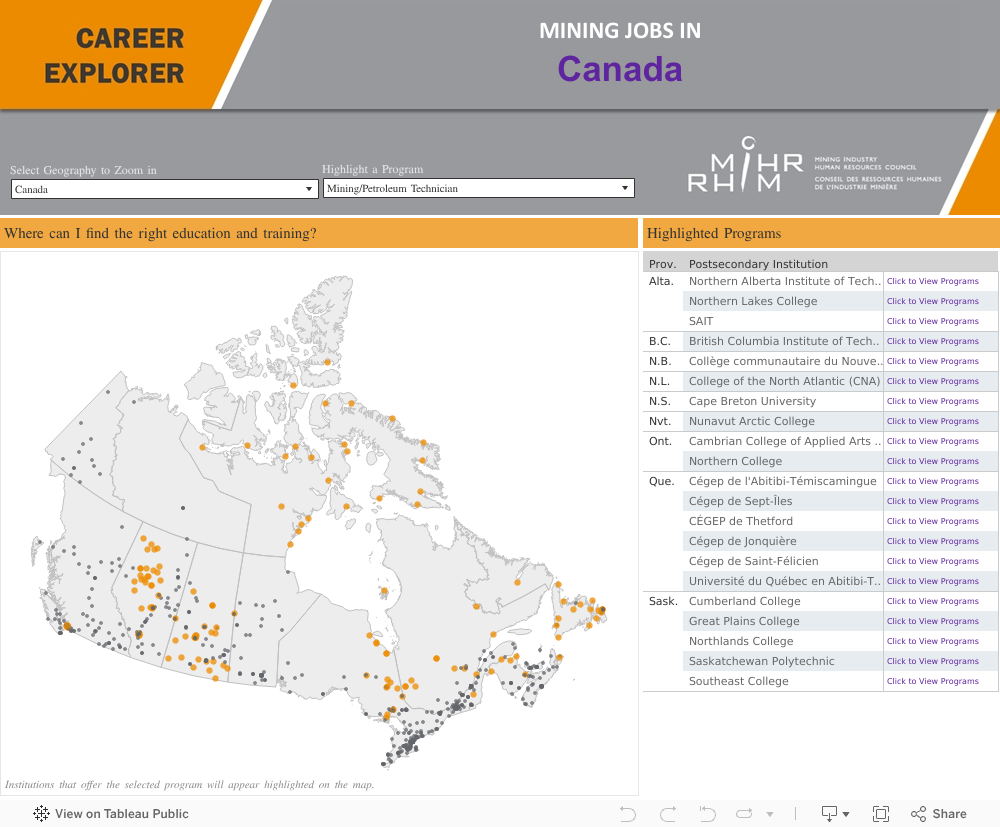
Task: Select the Northern Lakes College row
Action: click(x=753, y=301)
